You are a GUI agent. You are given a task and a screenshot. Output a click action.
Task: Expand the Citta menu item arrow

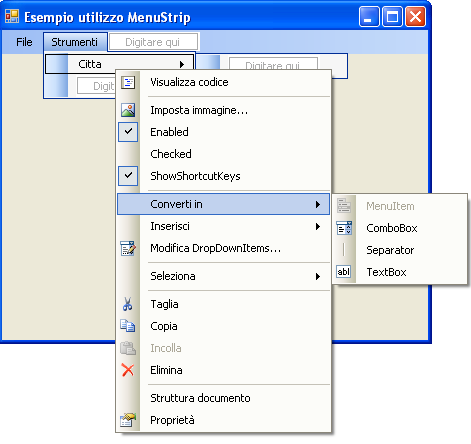(182, 64)
